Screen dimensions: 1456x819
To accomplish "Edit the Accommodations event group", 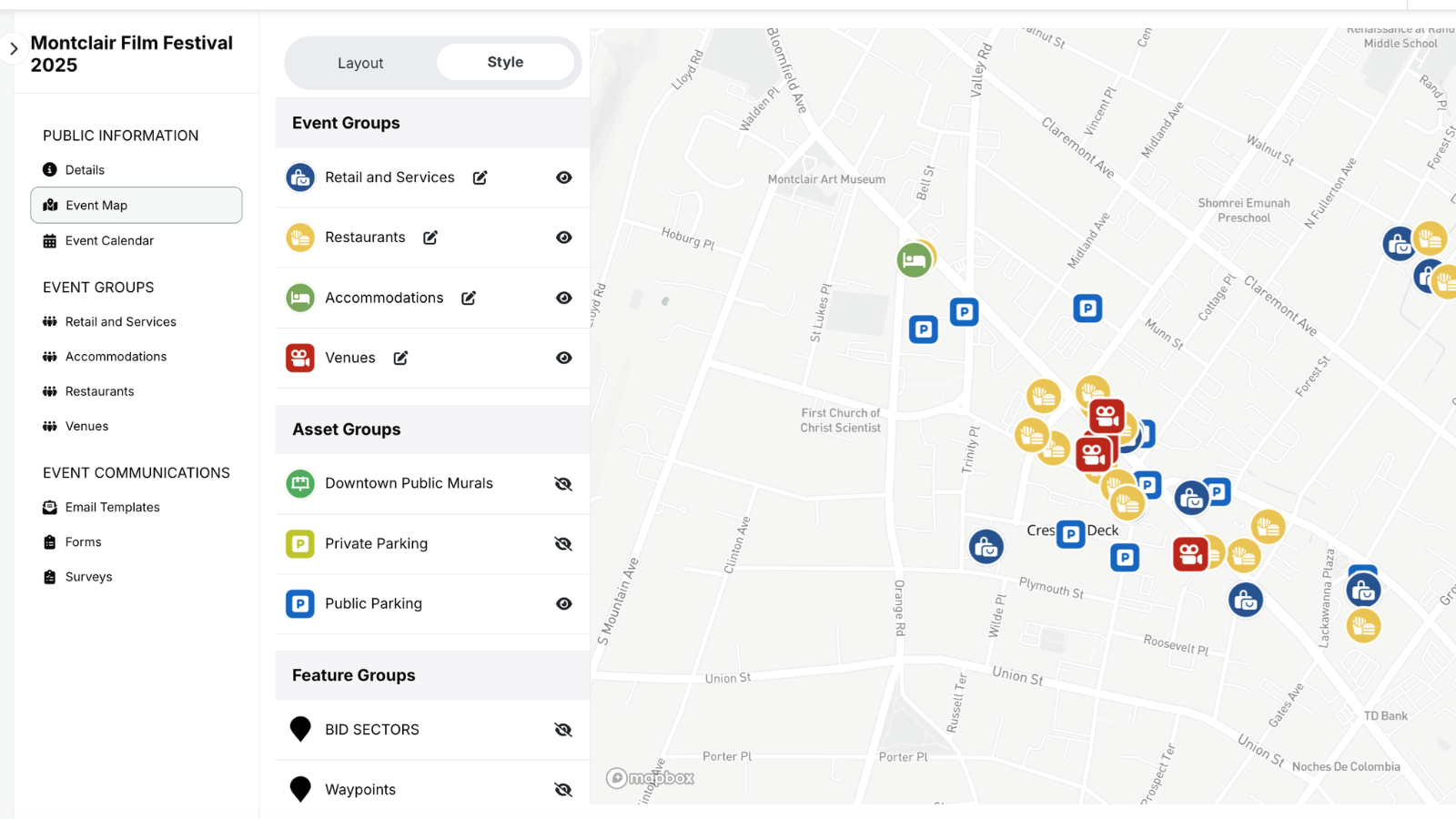I will pos(469,298).
